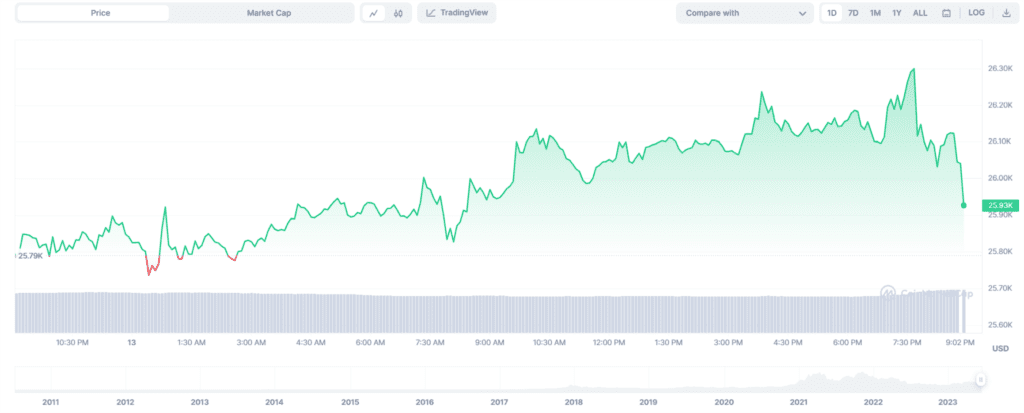Viewport: 1024px width, 413px height.
Task: Click the 13 date label on axis
Action: point(131,342)
